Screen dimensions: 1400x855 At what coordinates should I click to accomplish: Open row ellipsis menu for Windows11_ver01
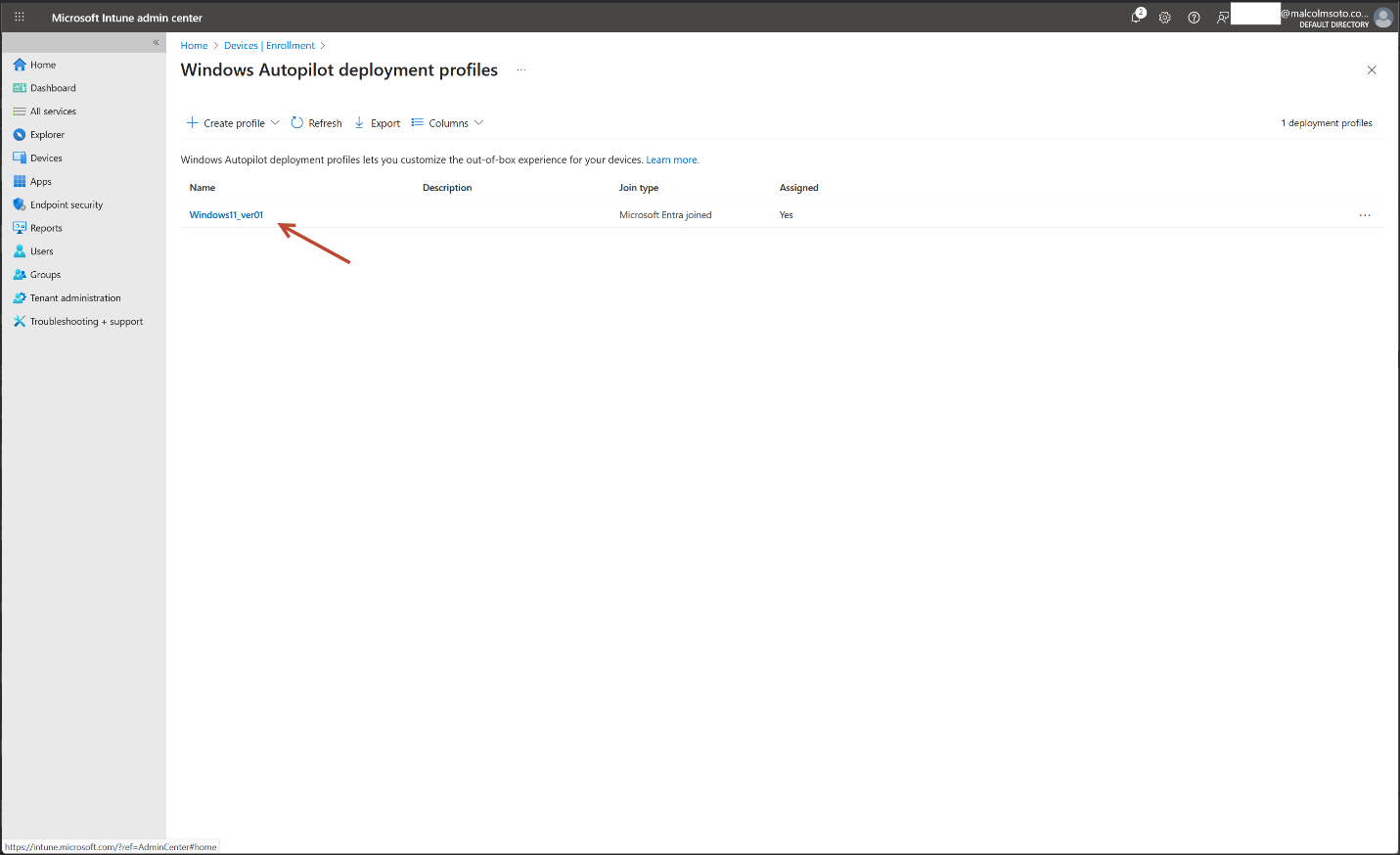pos(1365,215)
